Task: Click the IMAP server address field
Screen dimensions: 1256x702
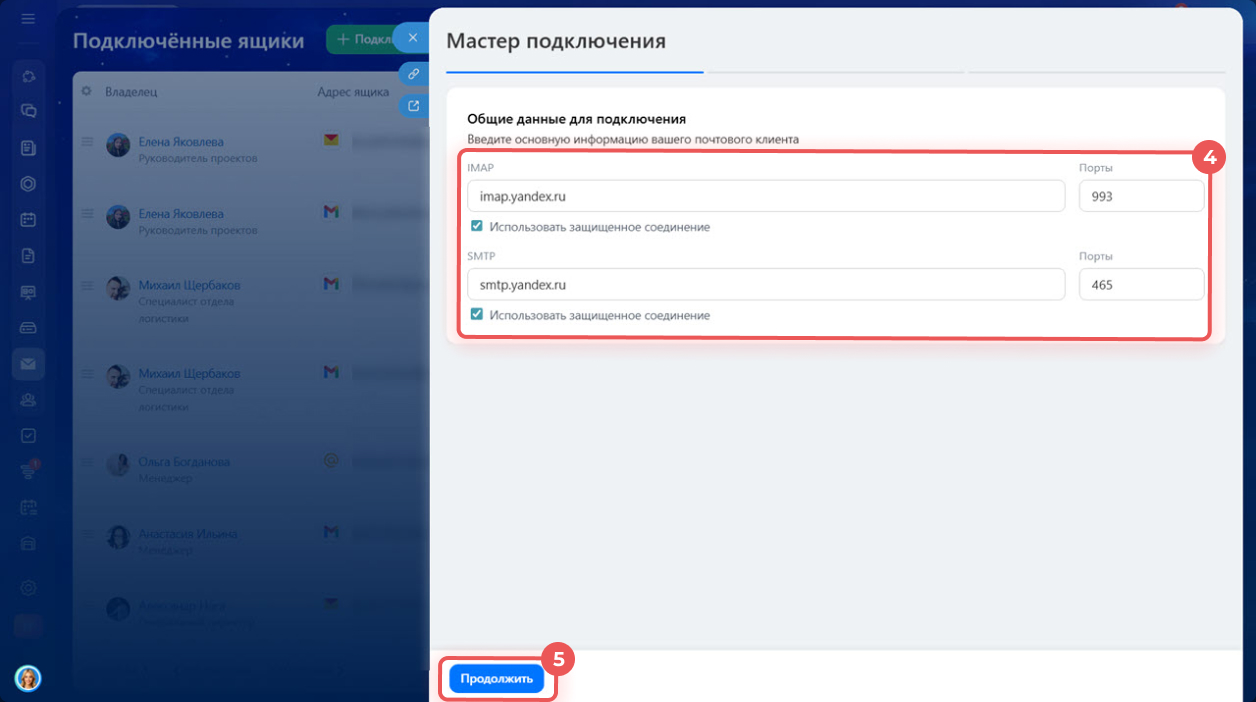Action: (765, 196)
